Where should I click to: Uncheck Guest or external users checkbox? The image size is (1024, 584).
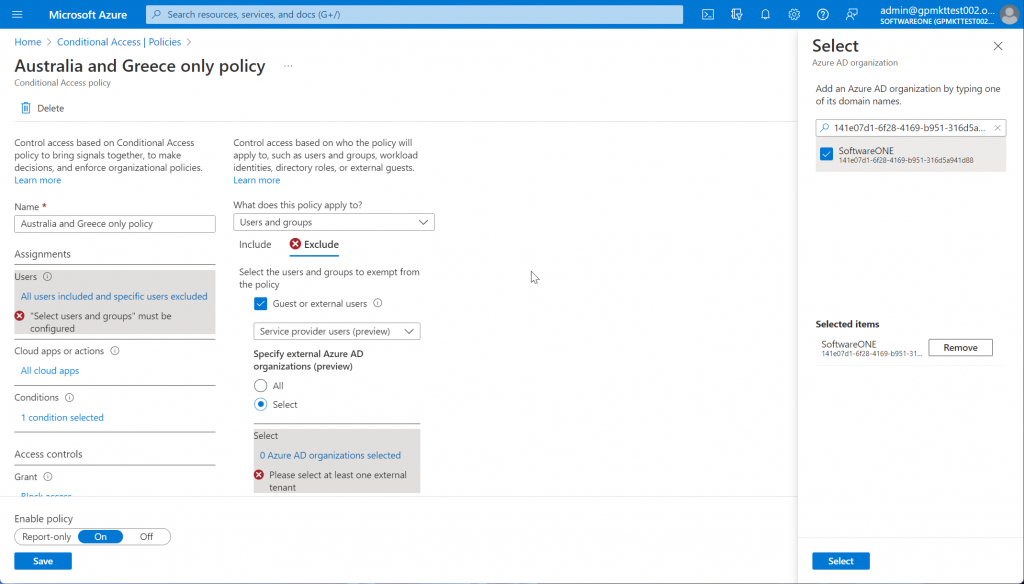pyautogui.click(x=261, y=303)
